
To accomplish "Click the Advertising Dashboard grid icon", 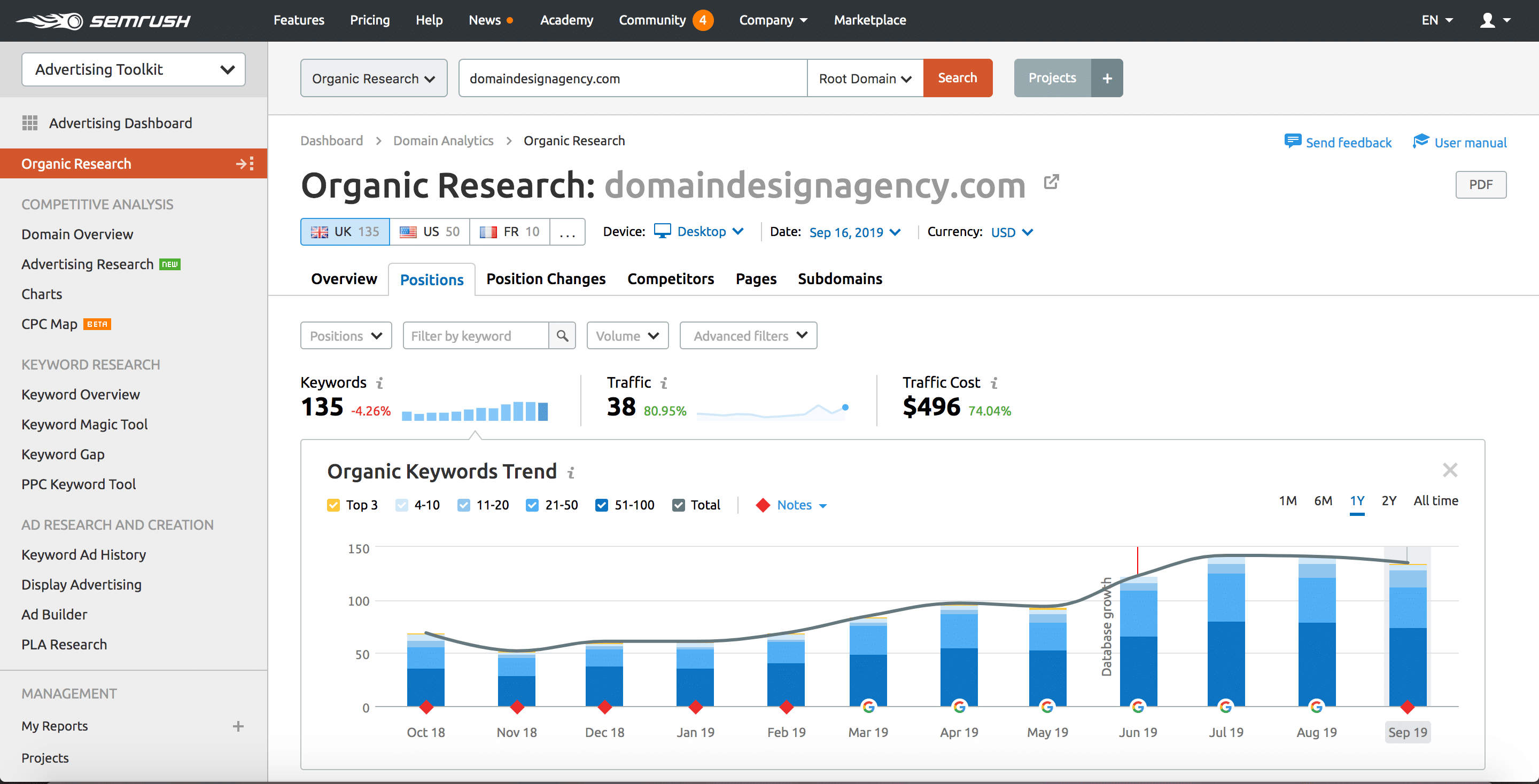I will pos(30,123).
